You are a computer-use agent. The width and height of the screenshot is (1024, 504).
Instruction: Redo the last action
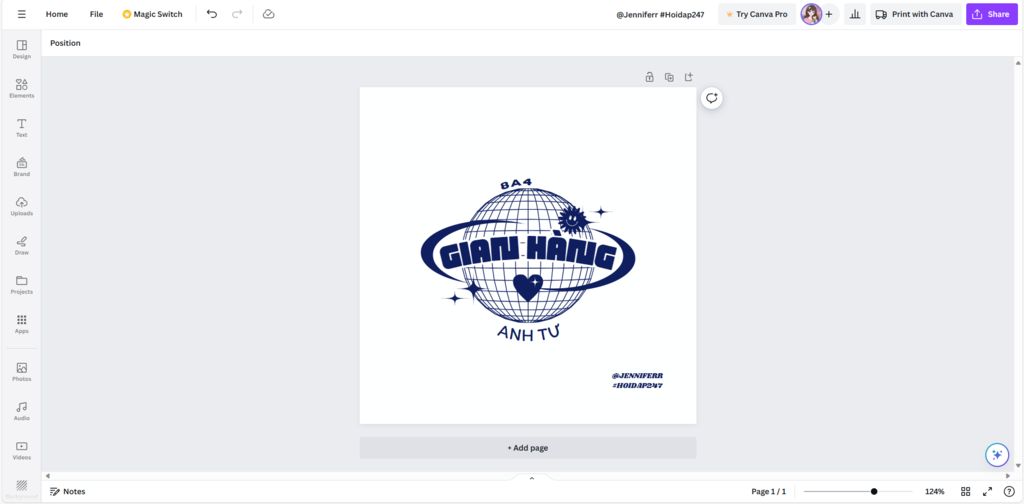tap(237, 14)
